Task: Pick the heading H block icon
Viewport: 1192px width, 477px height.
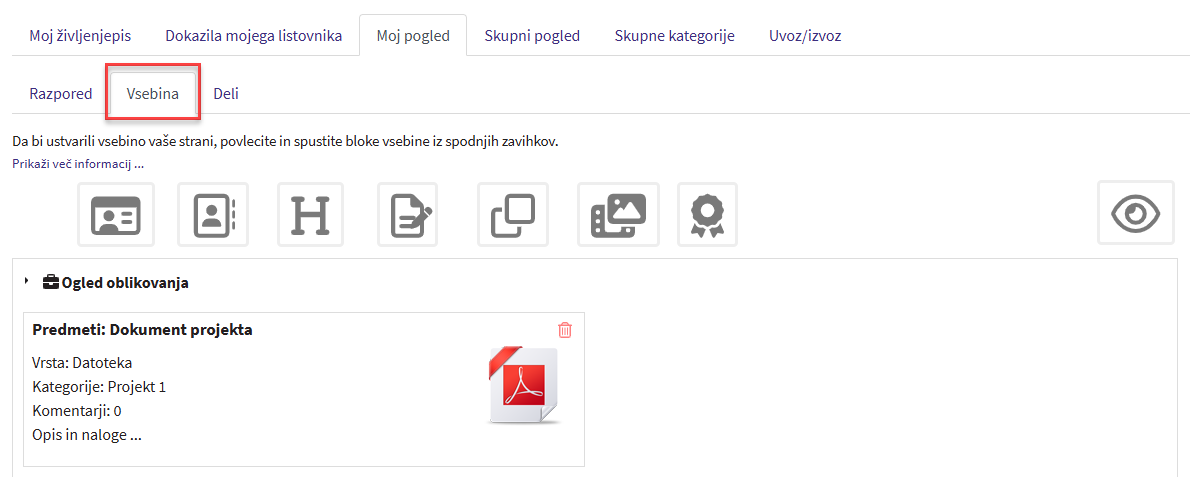Action: point(310,214)
